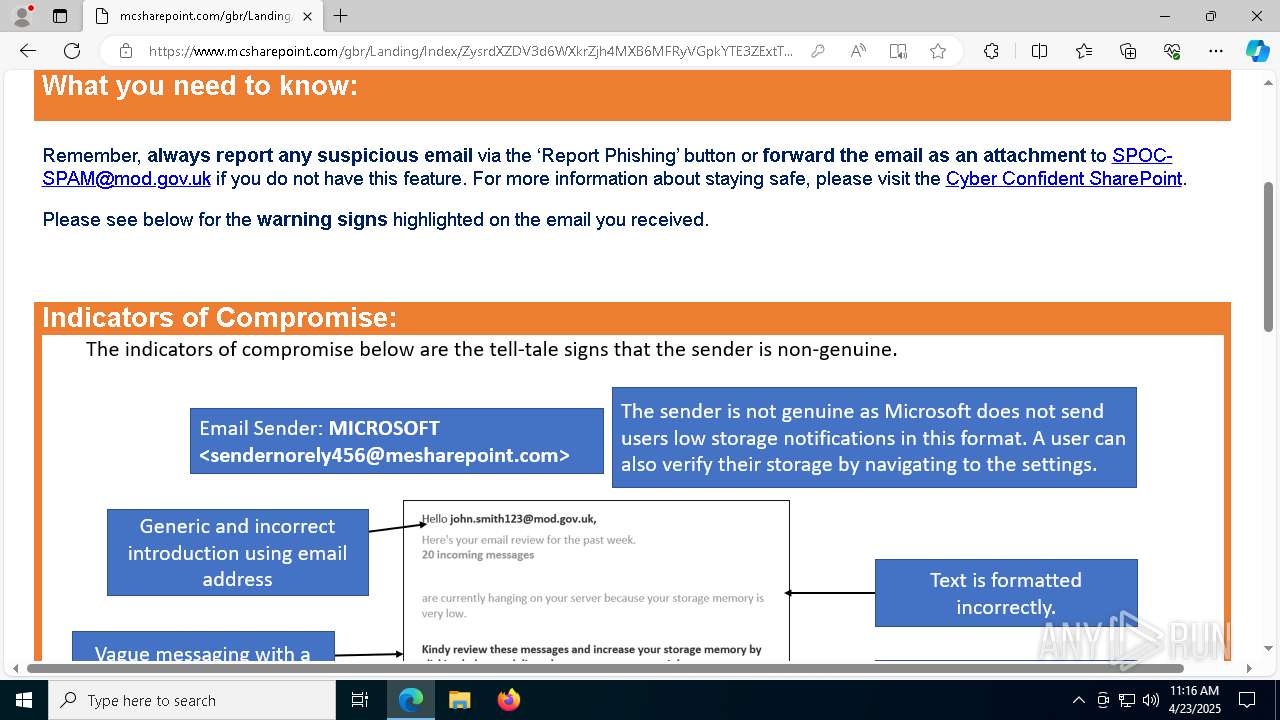Open the Windows Start menu
Image resolution: width=1280 pixels, height=720 pixels.
[x=24, y=700]
